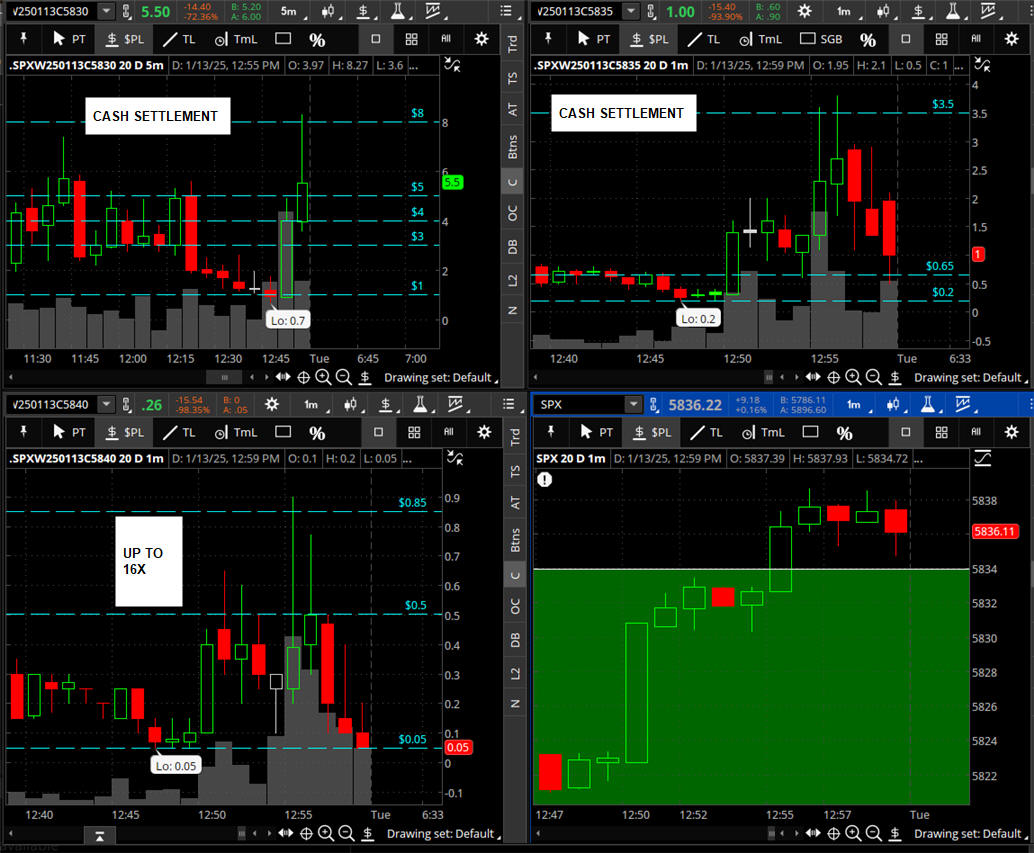Open Studies flask icon in C5835 chart header
Image resolution: width=1034 pixels, height=853 pixels.
coord(954,11)
